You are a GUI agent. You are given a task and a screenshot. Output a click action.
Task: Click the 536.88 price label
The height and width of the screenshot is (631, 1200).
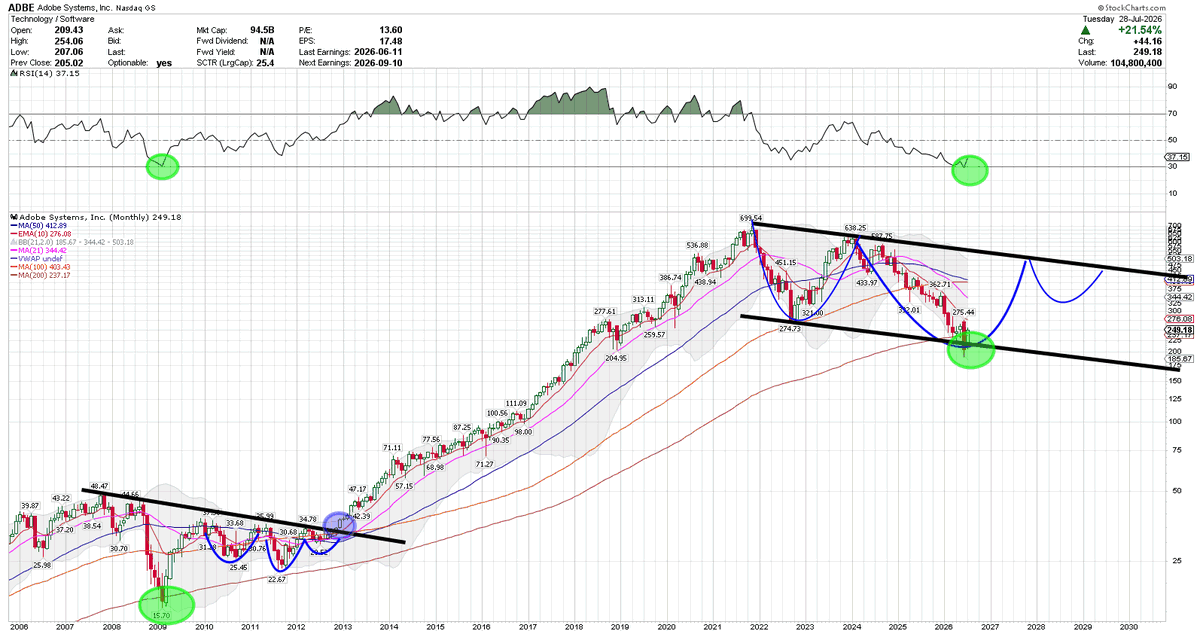click(697, 245)
